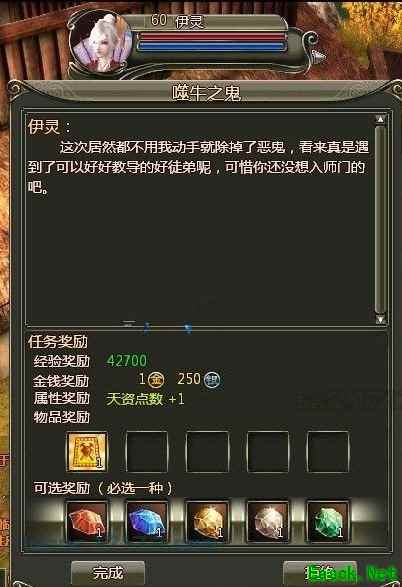The height and width of the screenshot is (587, 402).
Task: Click the 噬牛之鬼 quest title bar
Action: click(x=206, y=93)
